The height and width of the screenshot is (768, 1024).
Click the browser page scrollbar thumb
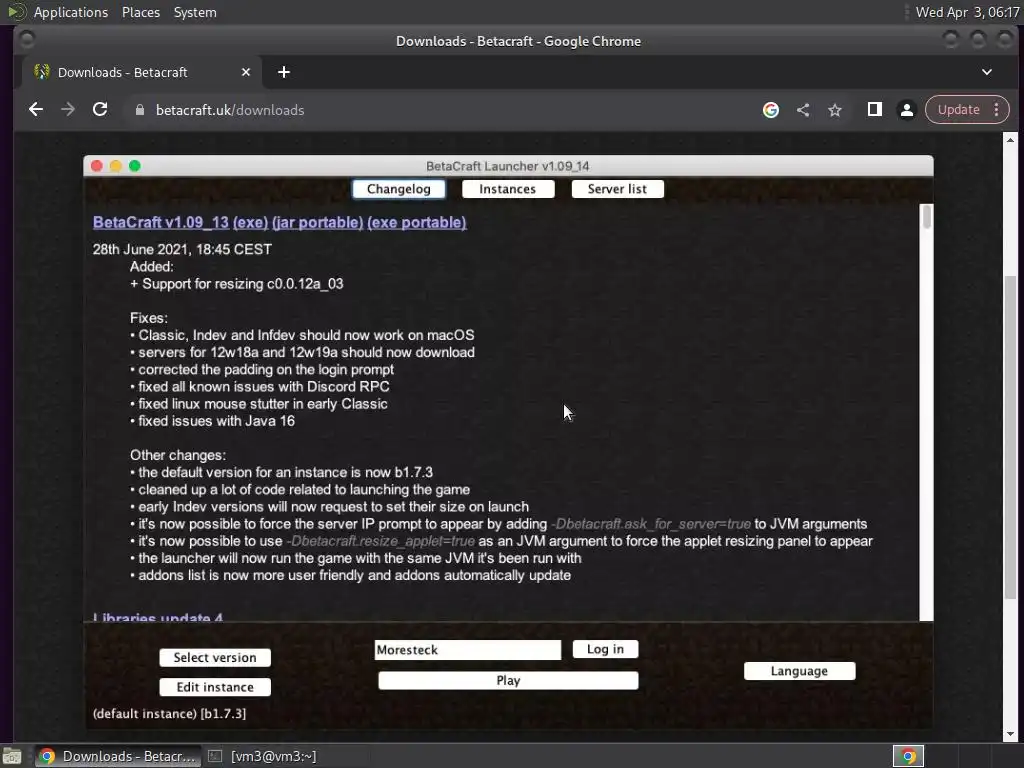(x=1010, y=438)
